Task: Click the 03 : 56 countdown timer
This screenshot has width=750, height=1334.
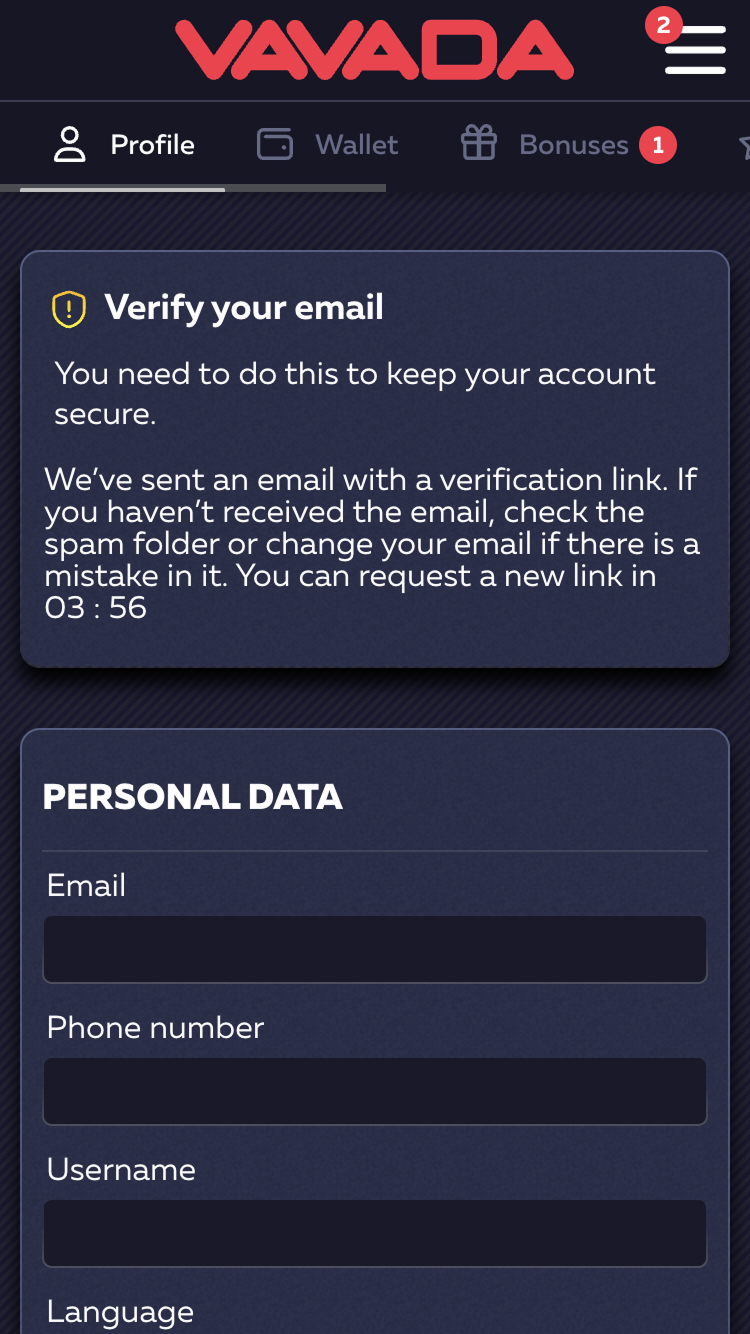Action: tap(96, 607)
